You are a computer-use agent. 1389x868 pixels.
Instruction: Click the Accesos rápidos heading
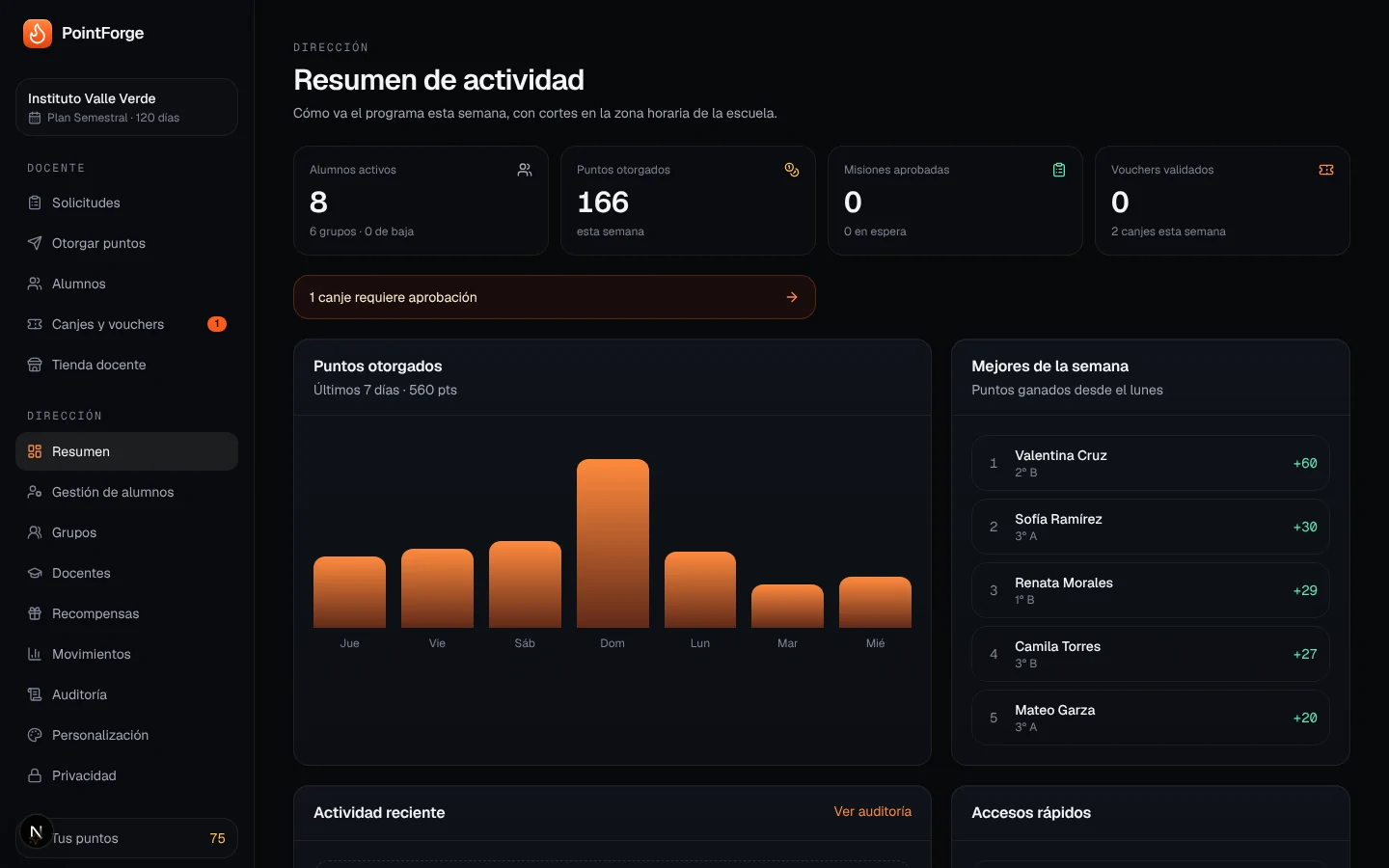click(x=1031, y=812)
